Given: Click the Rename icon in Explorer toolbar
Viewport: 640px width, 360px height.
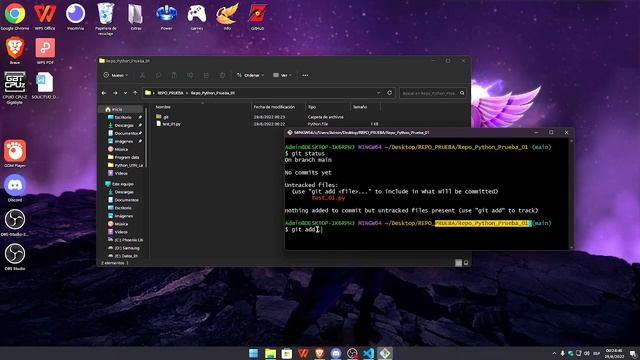Looking at the screenshot, I should [x=190, y=75].
